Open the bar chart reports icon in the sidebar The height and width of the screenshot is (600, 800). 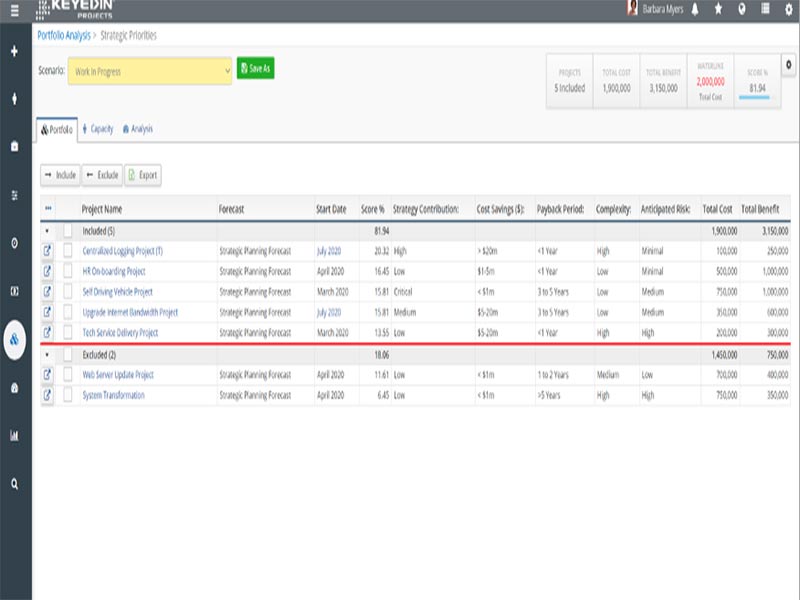point(14,435)
